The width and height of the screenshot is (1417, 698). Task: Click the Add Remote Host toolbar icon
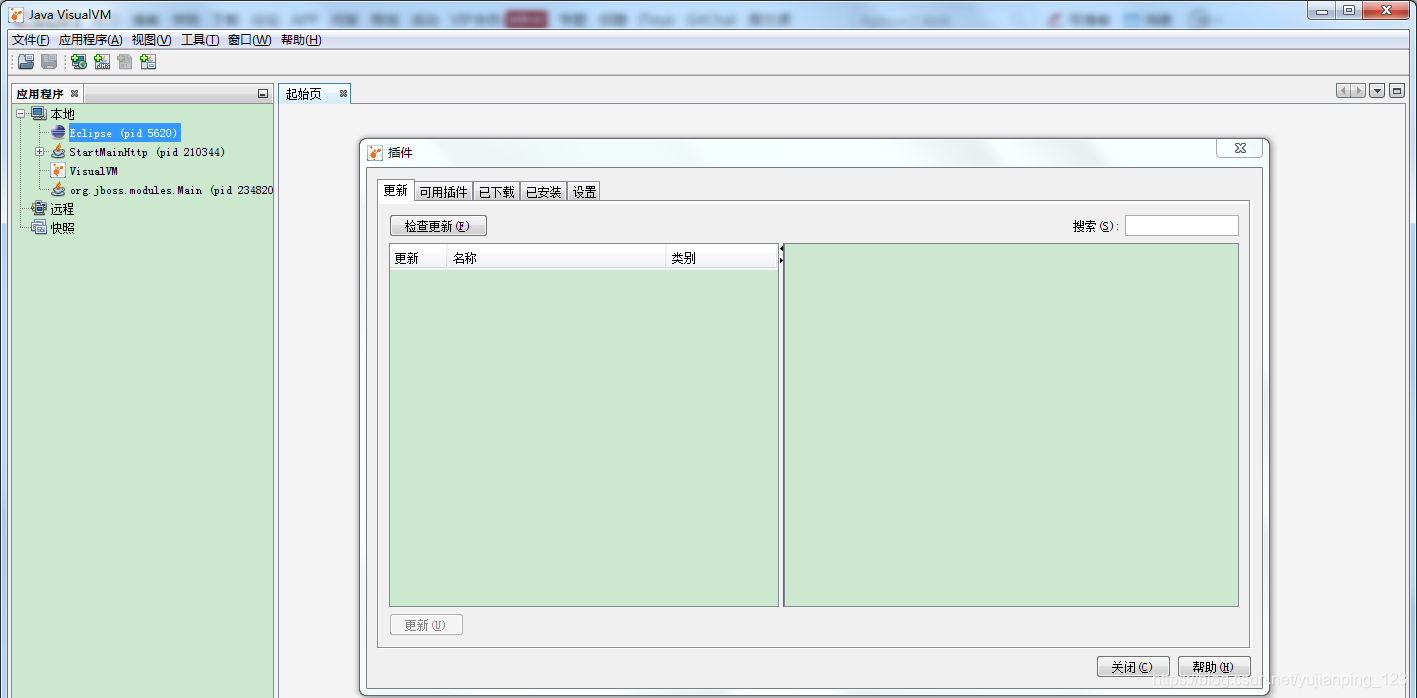coord(78,62)
